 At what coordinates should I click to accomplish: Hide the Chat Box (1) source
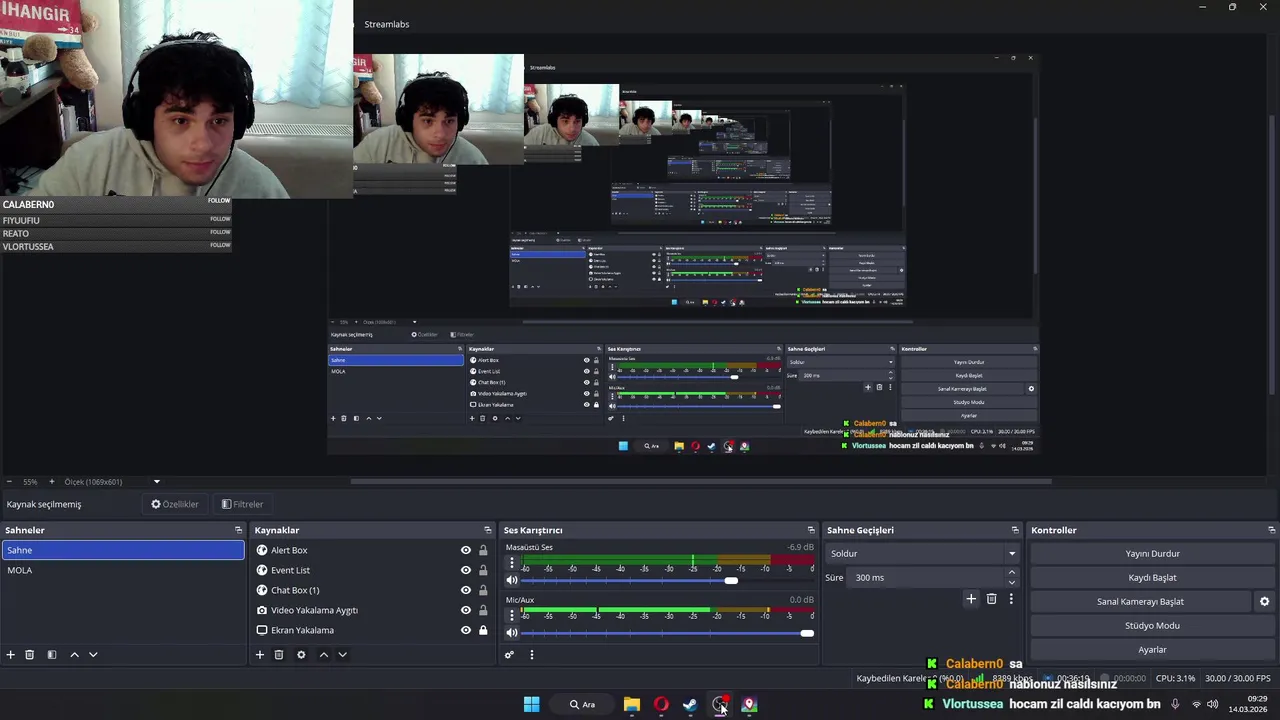[465, 590]
